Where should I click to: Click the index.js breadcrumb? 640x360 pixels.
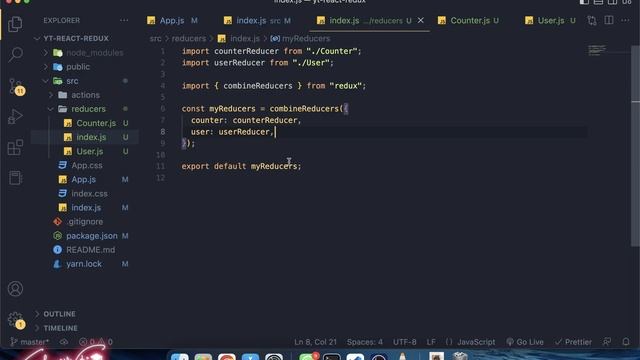tap(244, 38)
